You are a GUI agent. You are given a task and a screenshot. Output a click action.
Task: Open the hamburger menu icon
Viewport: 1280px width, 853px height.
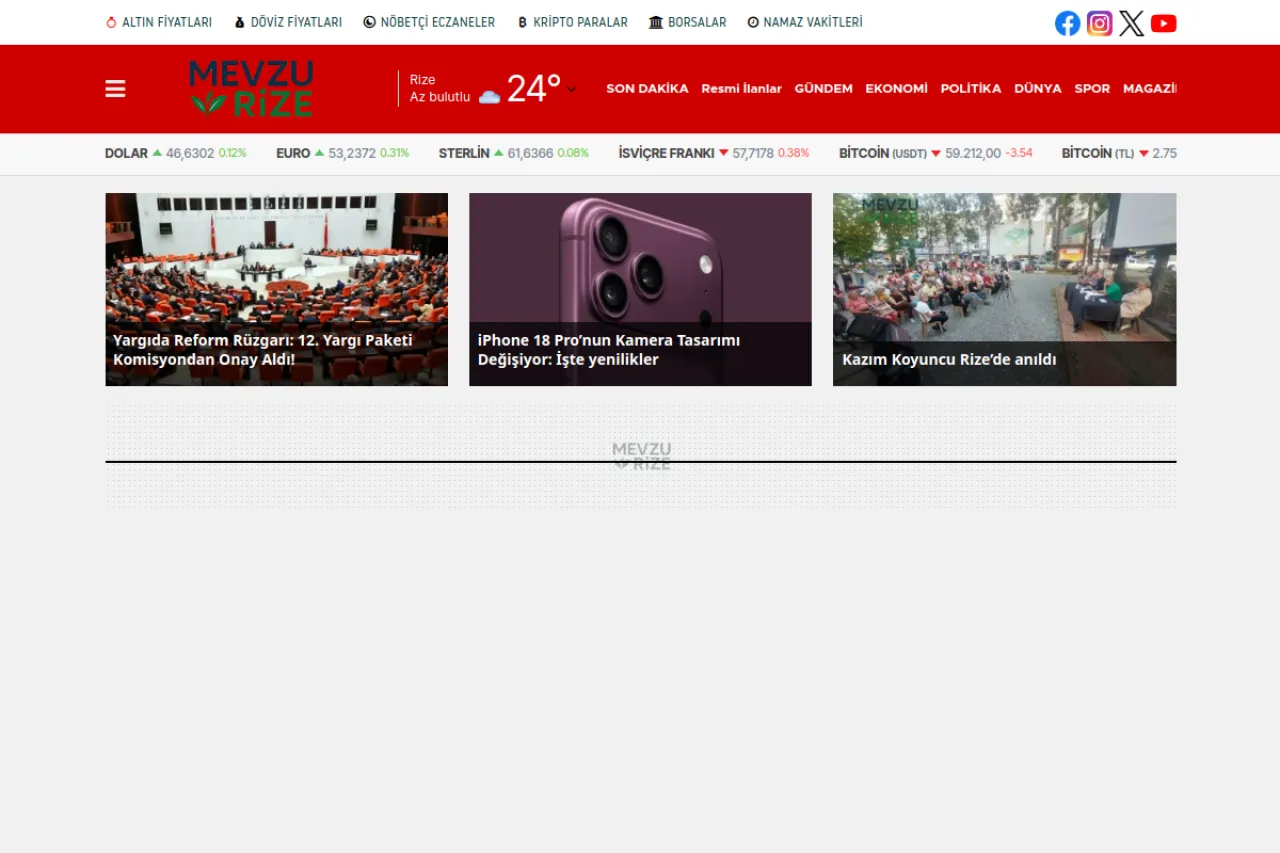pos(115,89)
